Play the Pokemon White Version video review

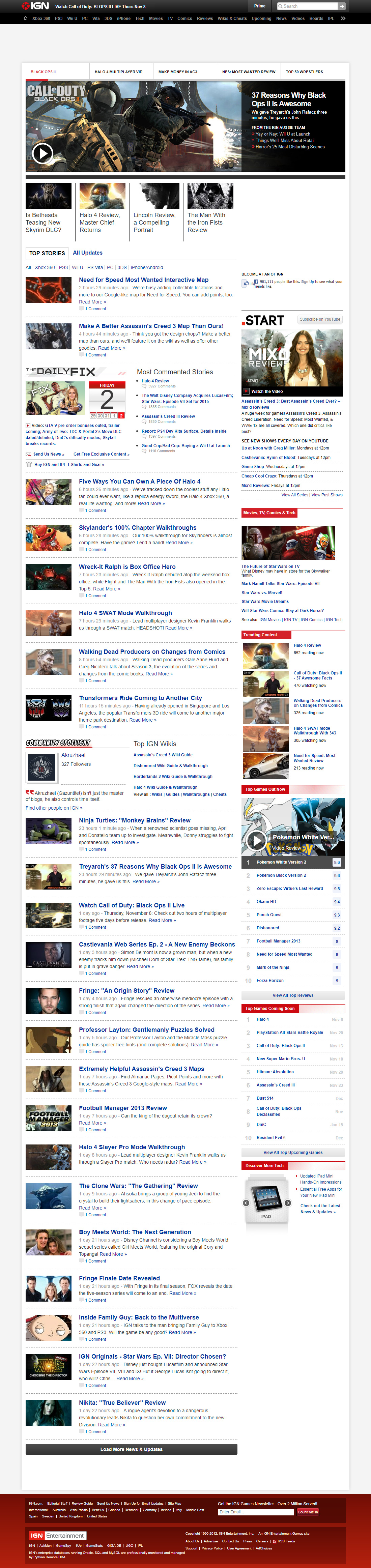point(256,841)
